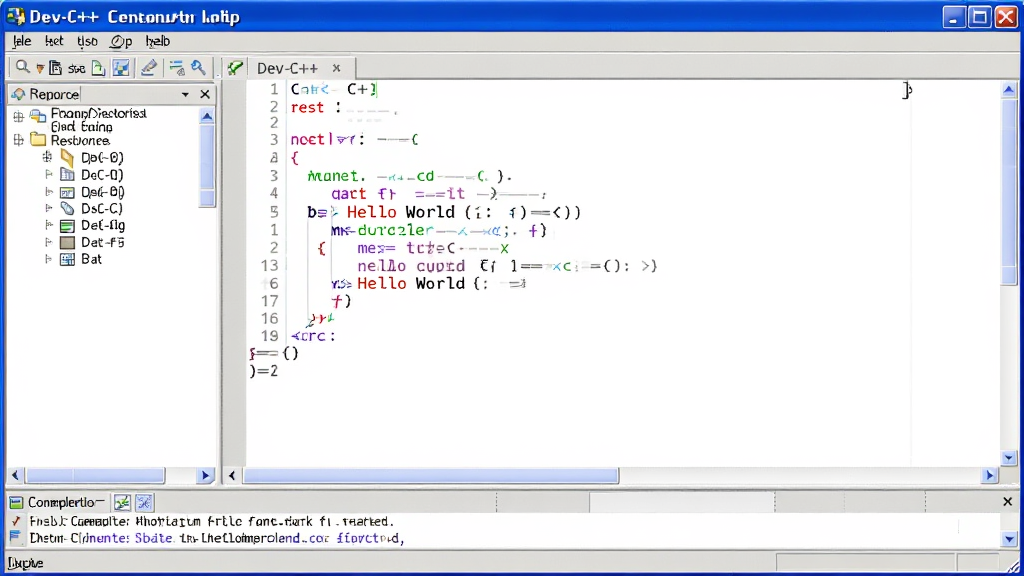Click the green arrow icon beside Conmplertio
The width and height of the screenshot is (1024, 576).
[x=122, y=502]
